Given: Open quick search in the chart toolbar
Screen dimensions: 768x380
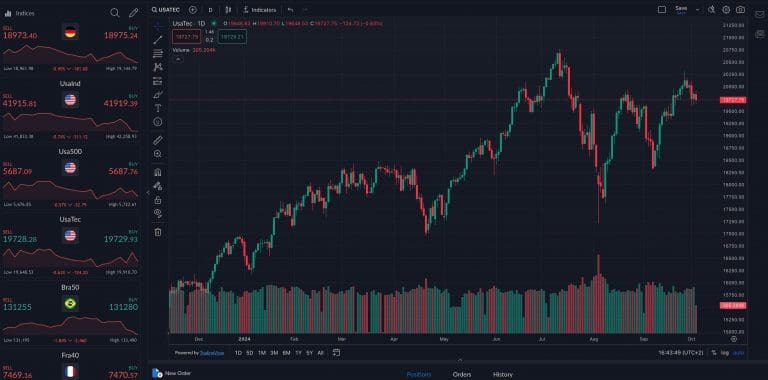Looking at the screenshot, I should [712, 9].
